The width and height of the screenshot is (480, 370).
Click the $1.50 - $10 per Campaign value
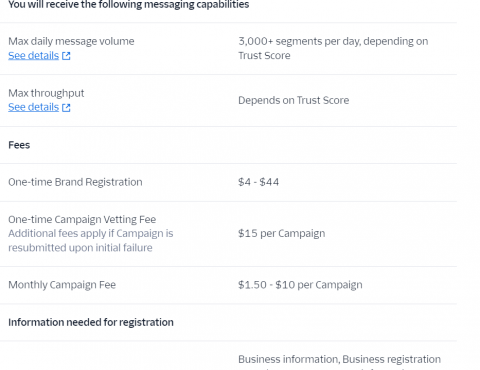click(300, 285)
